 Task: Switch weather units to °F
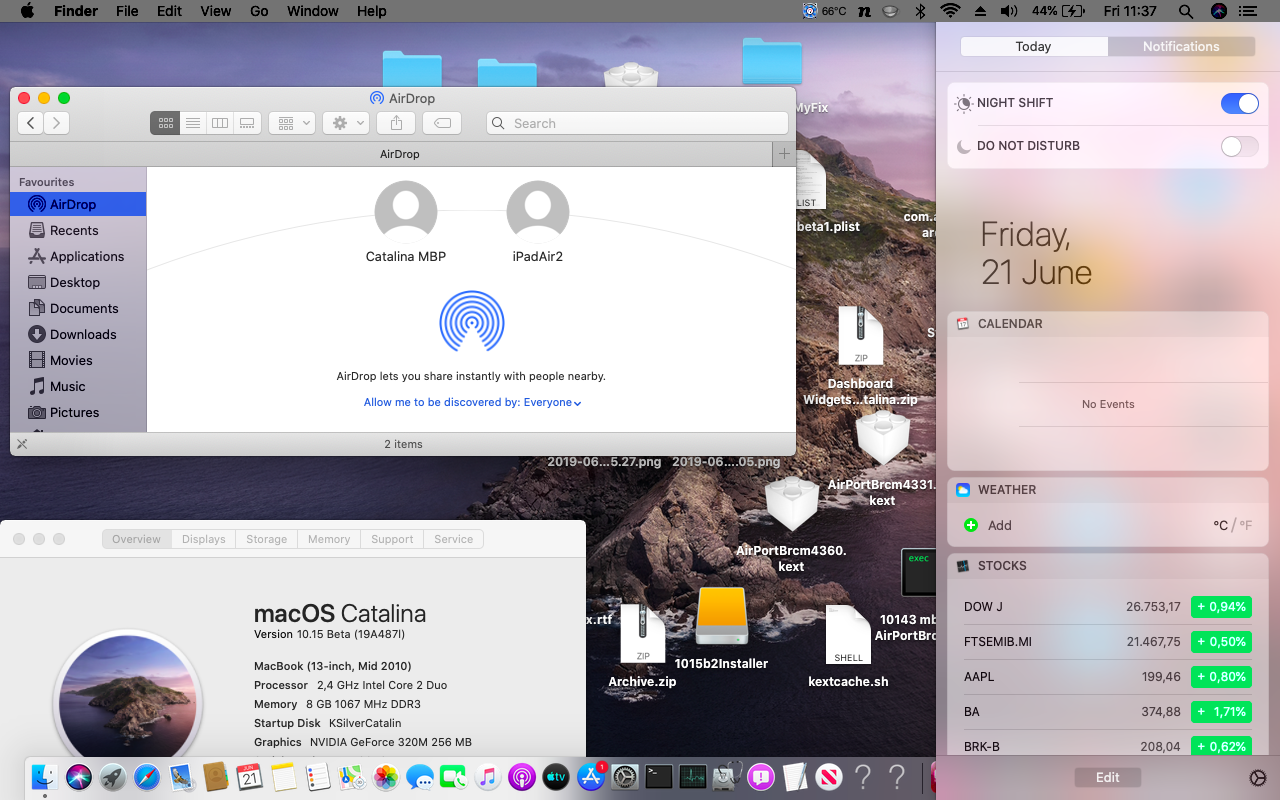tap(1245, 525)
